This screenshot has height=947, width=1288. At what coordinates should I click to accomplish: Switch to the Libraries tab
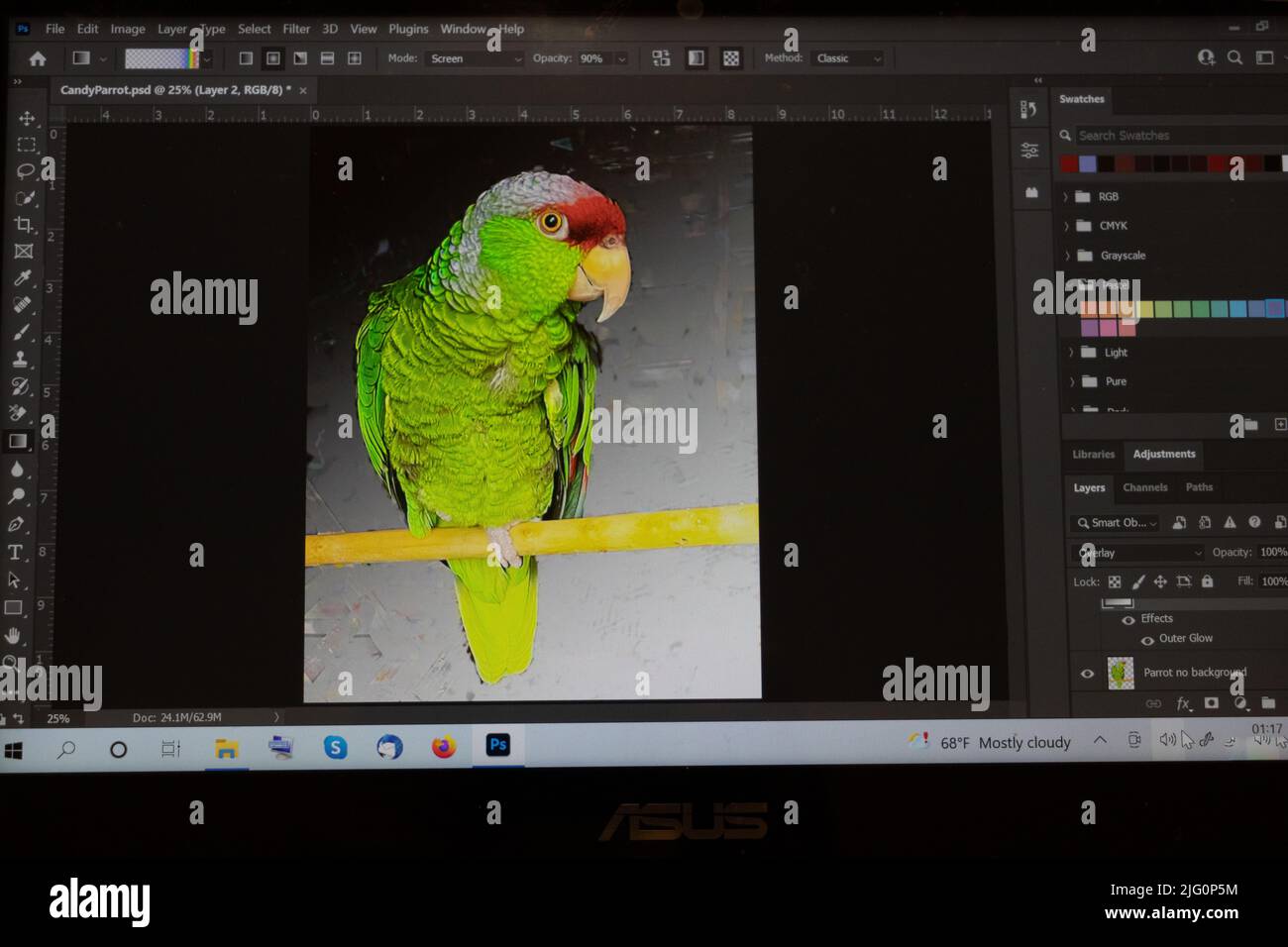(x=1094, y=455)
